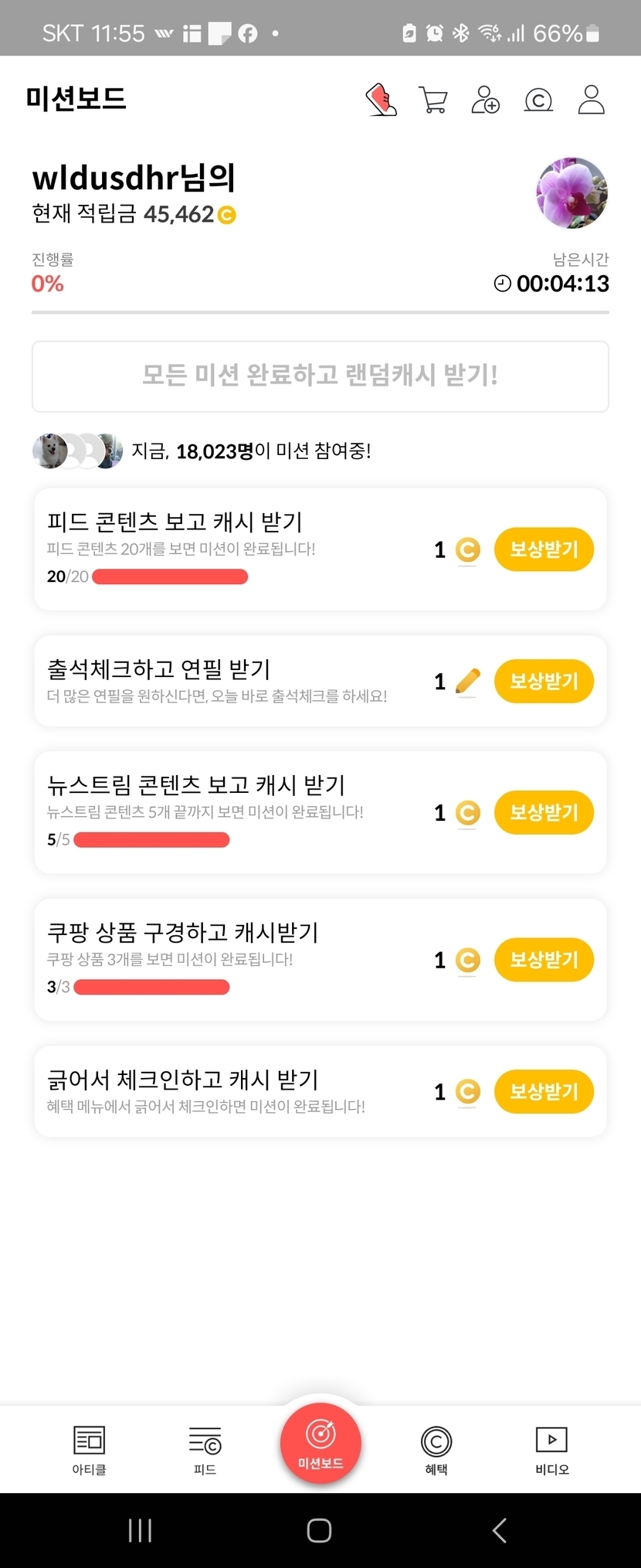Screen dimensions: 641x1568
Task: Open the 혜택 benefits tab
Action: click(x=436, y=1449)
